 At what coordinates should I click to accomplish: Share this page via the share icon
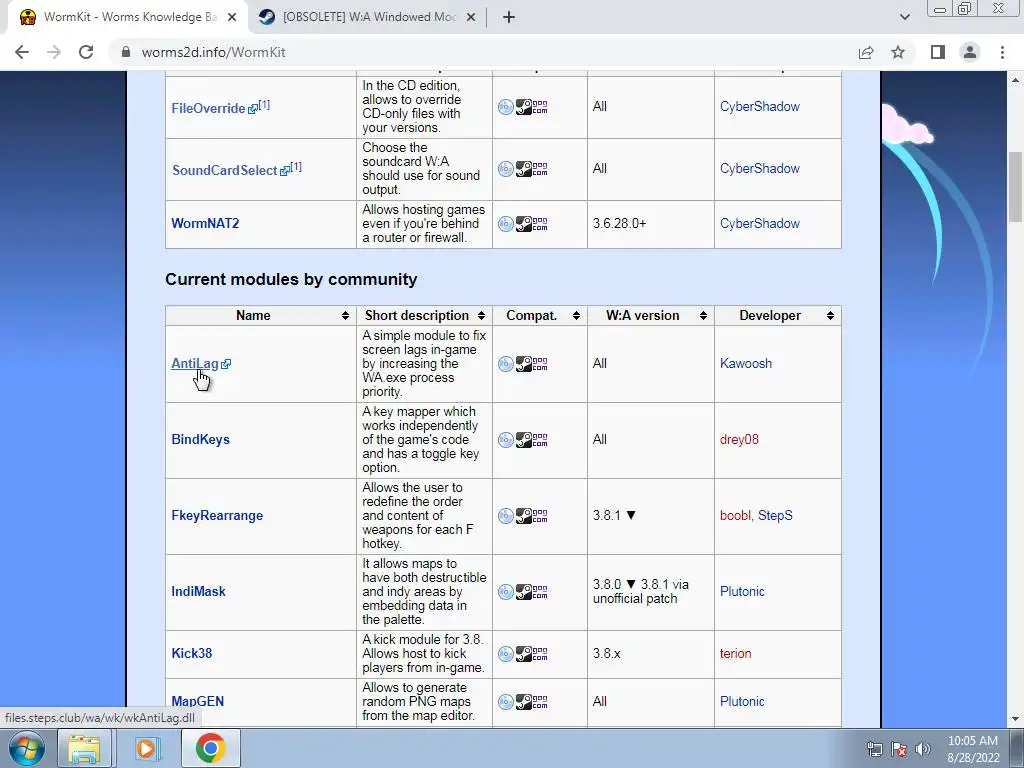pos(866,52)
